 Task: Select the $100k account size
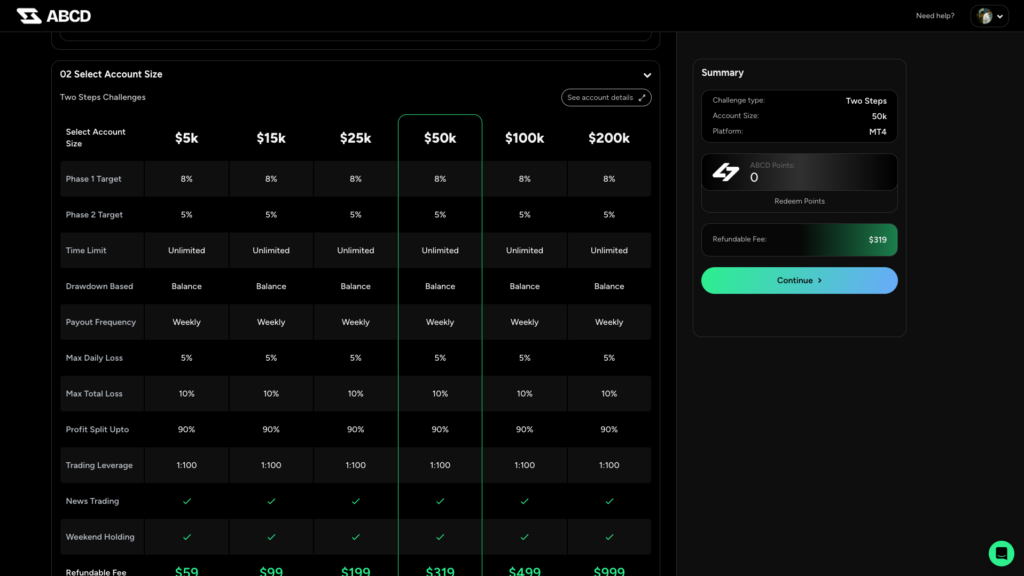point(525,138)
